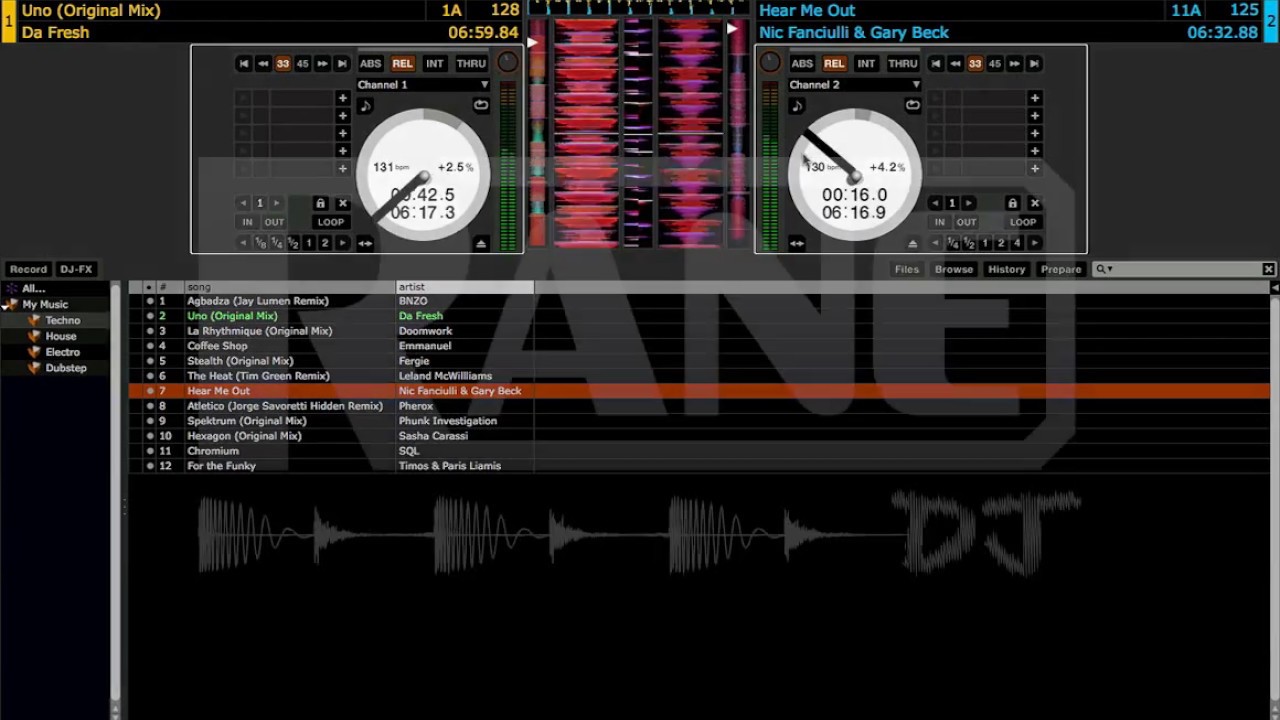Lock deck 1 loop with the padlock icon
Image resolution: width=1280 pixels, height=720 pixels.
coord(320,203)
